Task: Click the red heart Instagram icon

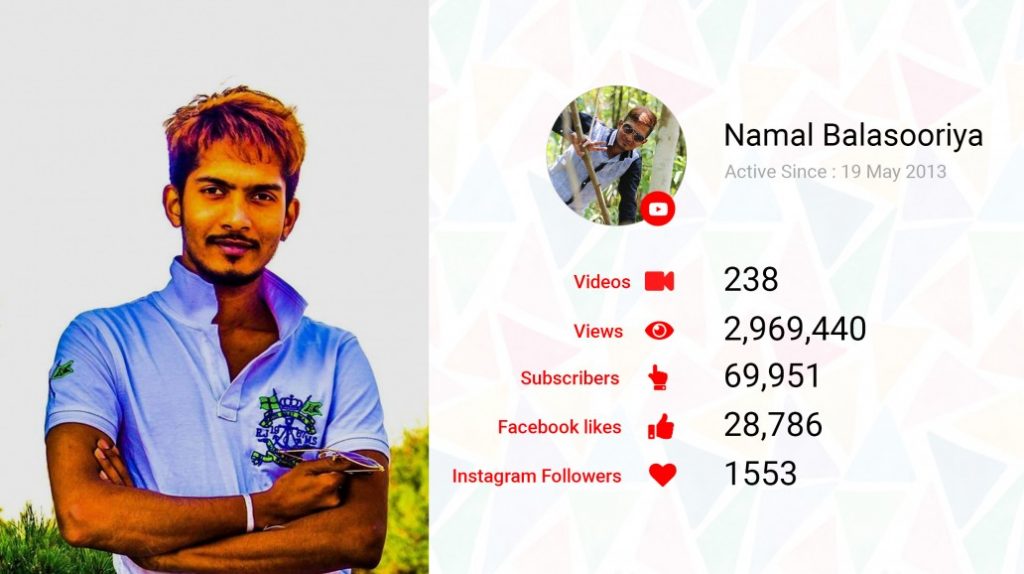Action: pos(662,475)
